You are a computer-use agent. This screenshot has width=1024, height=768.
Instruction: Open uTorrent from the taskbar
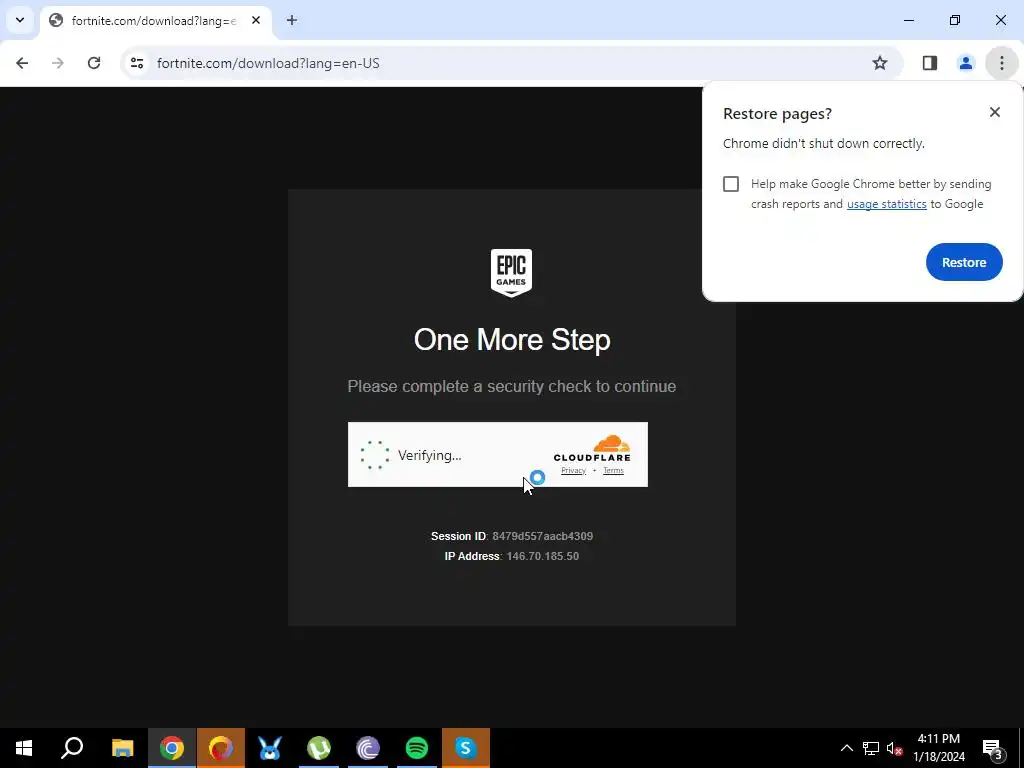click(319, 748)
